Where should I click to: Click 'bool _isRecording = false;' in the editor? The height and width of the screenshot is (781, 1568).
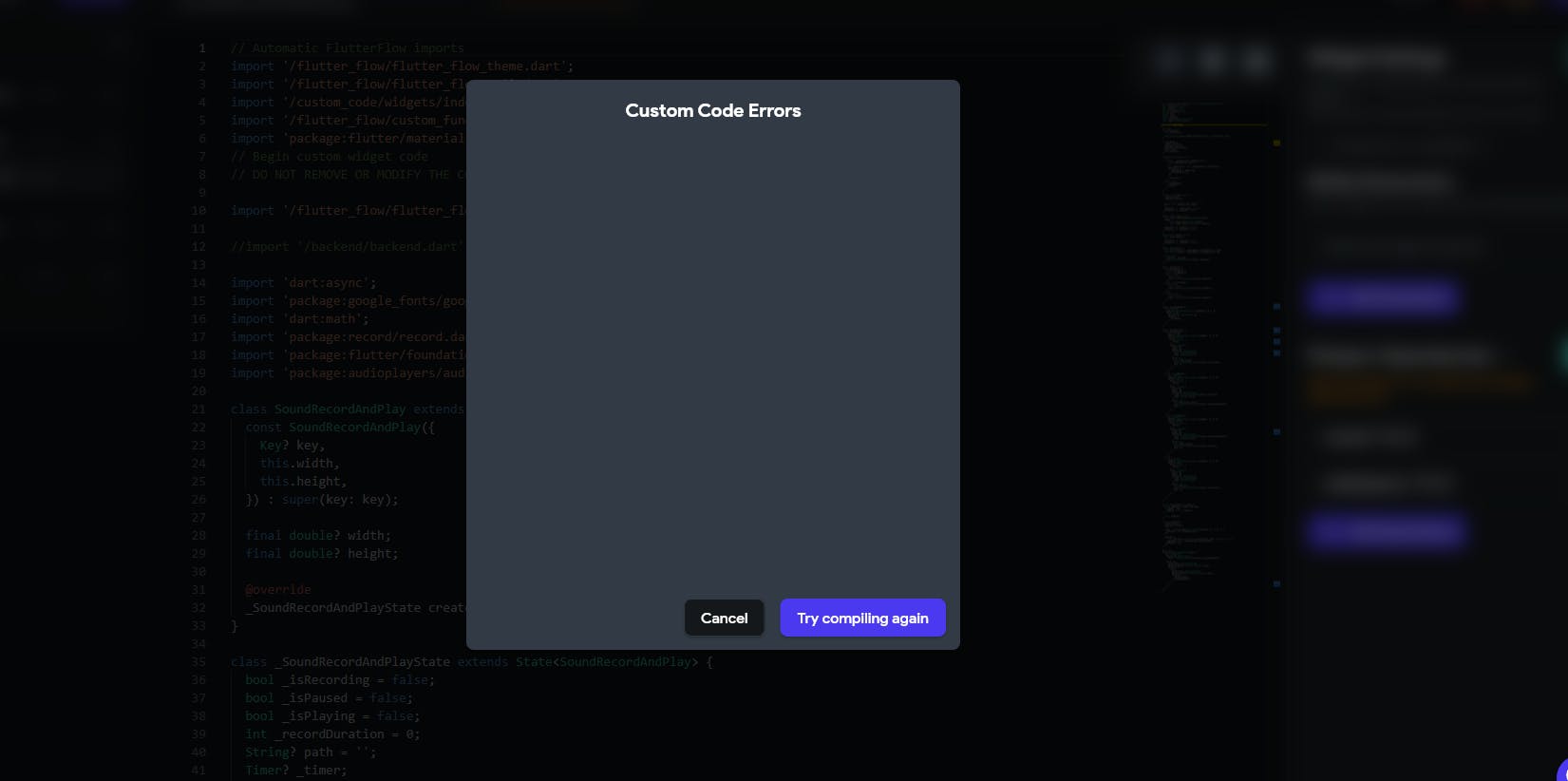click(x=340, y=679)
